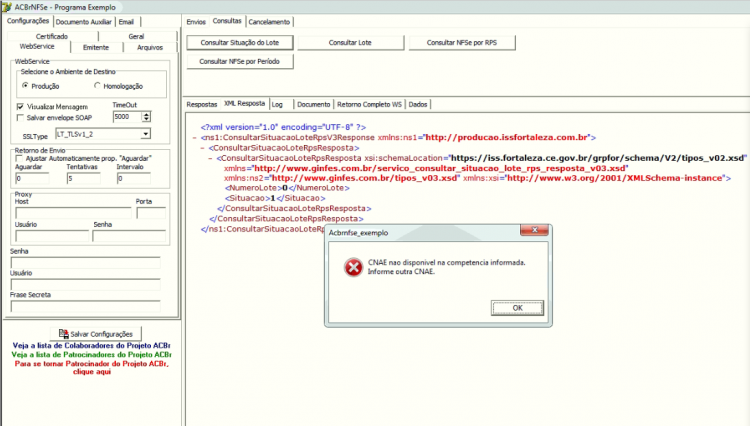Image resolution: width=750 pixels, height=426 pixels.
Task: Open Retorno Completo WS tab
Action: (x=369, y=104)
